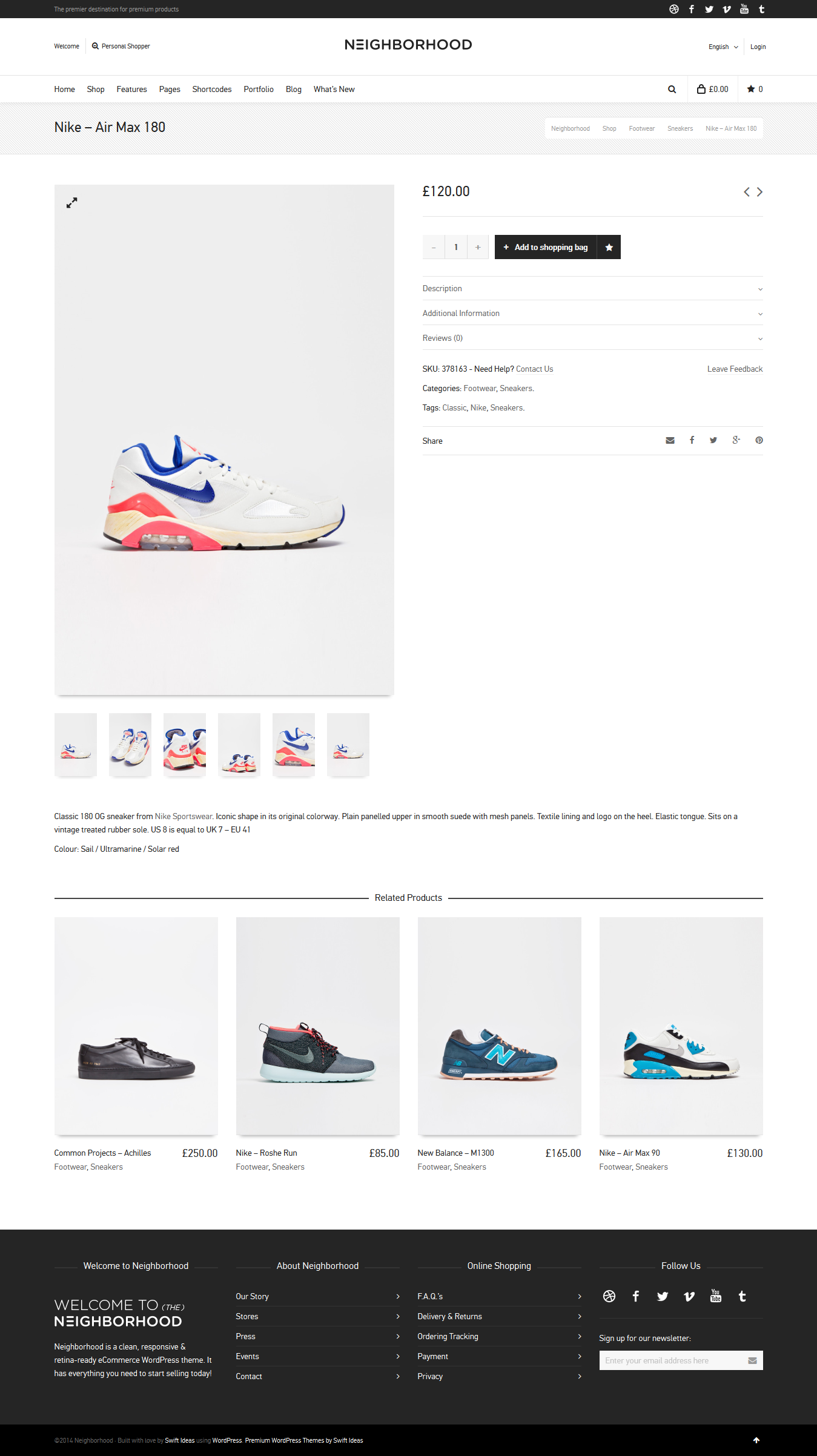Image resolution: width=817 pixels, height=1456 pixels.
Task: Click Add to shopping bag button
Action: point(546,247)
